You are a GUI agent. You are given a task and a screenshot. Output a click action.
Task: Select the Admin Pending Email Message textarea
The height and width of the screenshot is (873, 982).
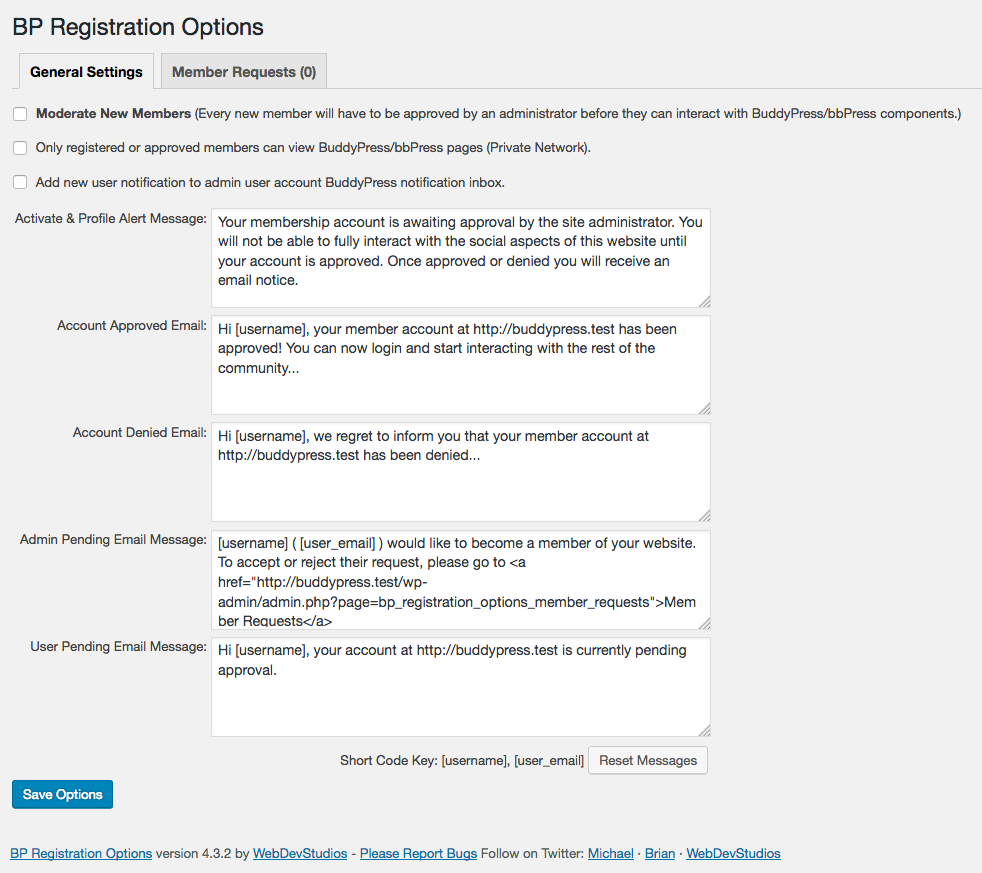460,579
